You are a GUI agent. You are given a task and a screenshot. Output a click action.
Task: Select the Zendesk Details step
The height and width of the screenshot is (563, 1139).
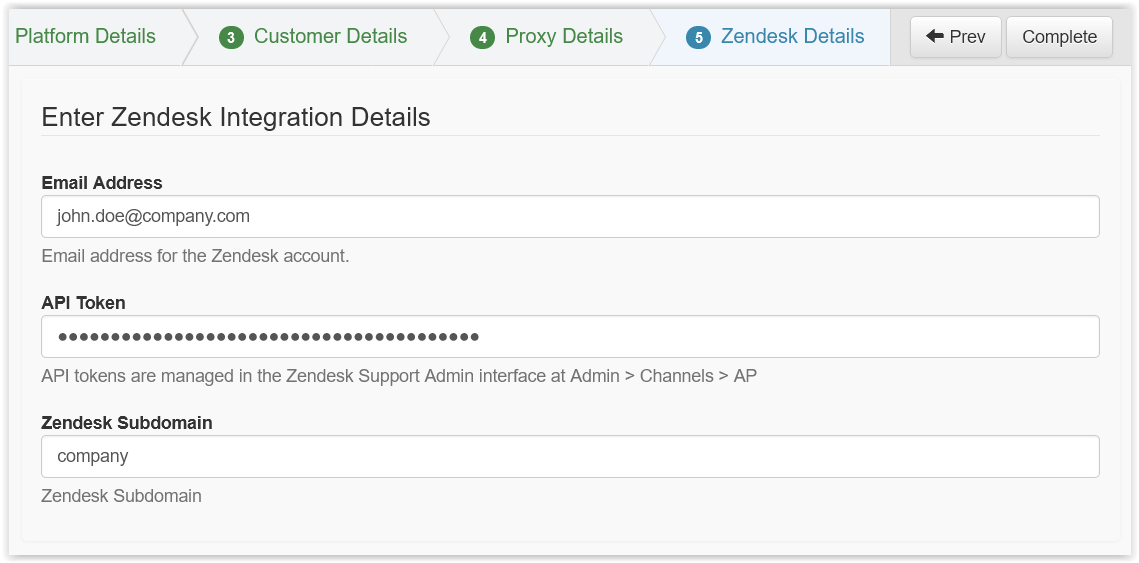pos(793,36)
